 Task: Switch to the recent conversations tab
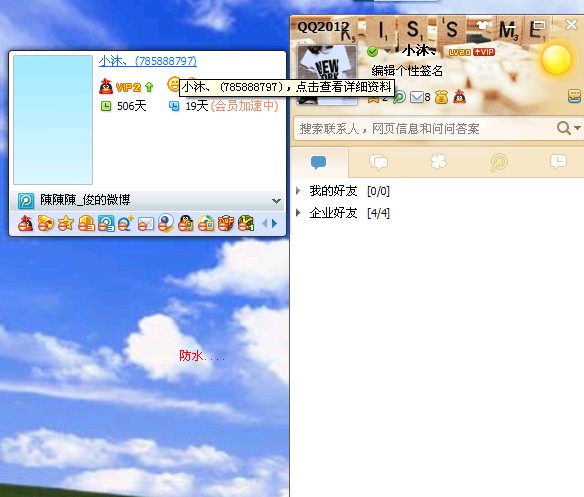tap(558, 162)
